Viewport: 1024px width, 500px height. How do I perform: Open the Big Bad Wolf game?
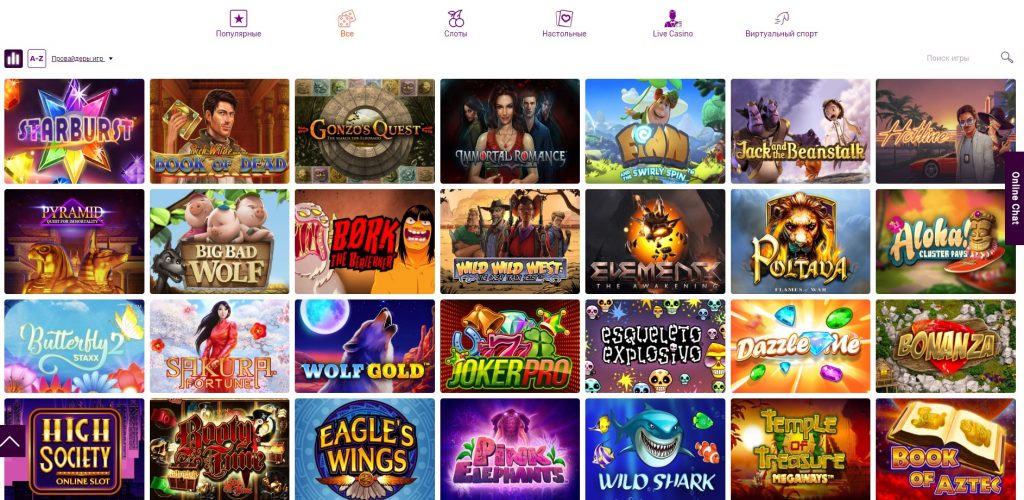click(x=219, y=242)
